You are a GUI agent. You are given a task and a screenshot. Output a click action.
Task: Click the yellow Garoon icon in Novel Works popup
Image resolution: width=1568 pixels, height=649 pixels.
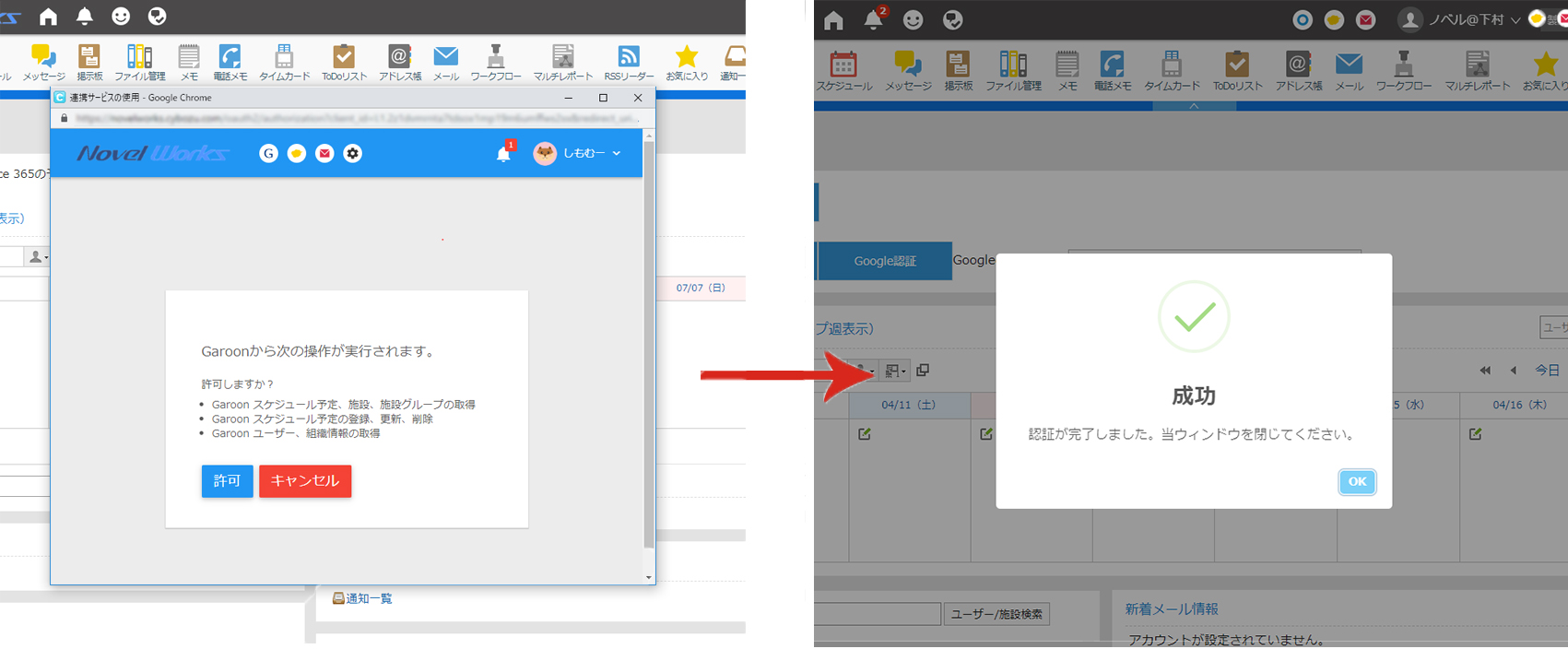click(296, 153)
